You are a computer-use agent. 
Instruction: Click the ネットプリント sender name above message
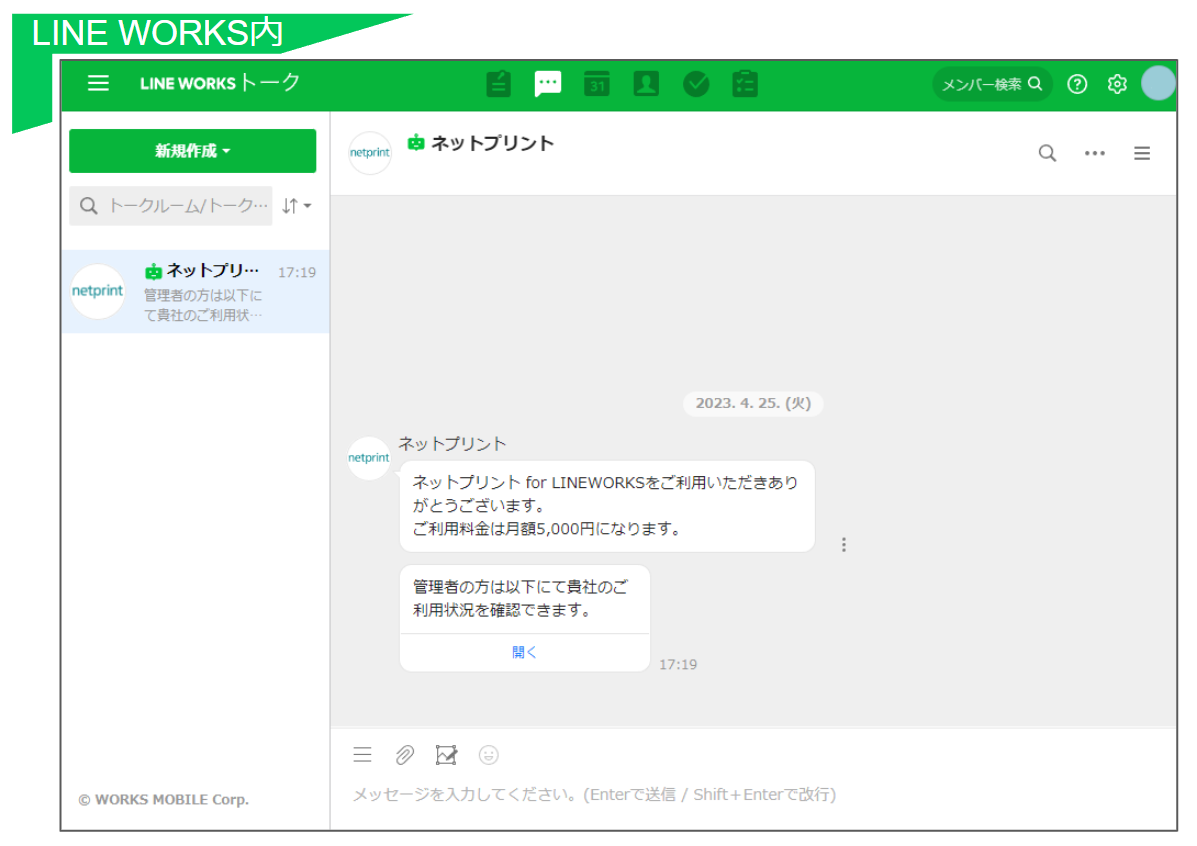pos(452,444)
